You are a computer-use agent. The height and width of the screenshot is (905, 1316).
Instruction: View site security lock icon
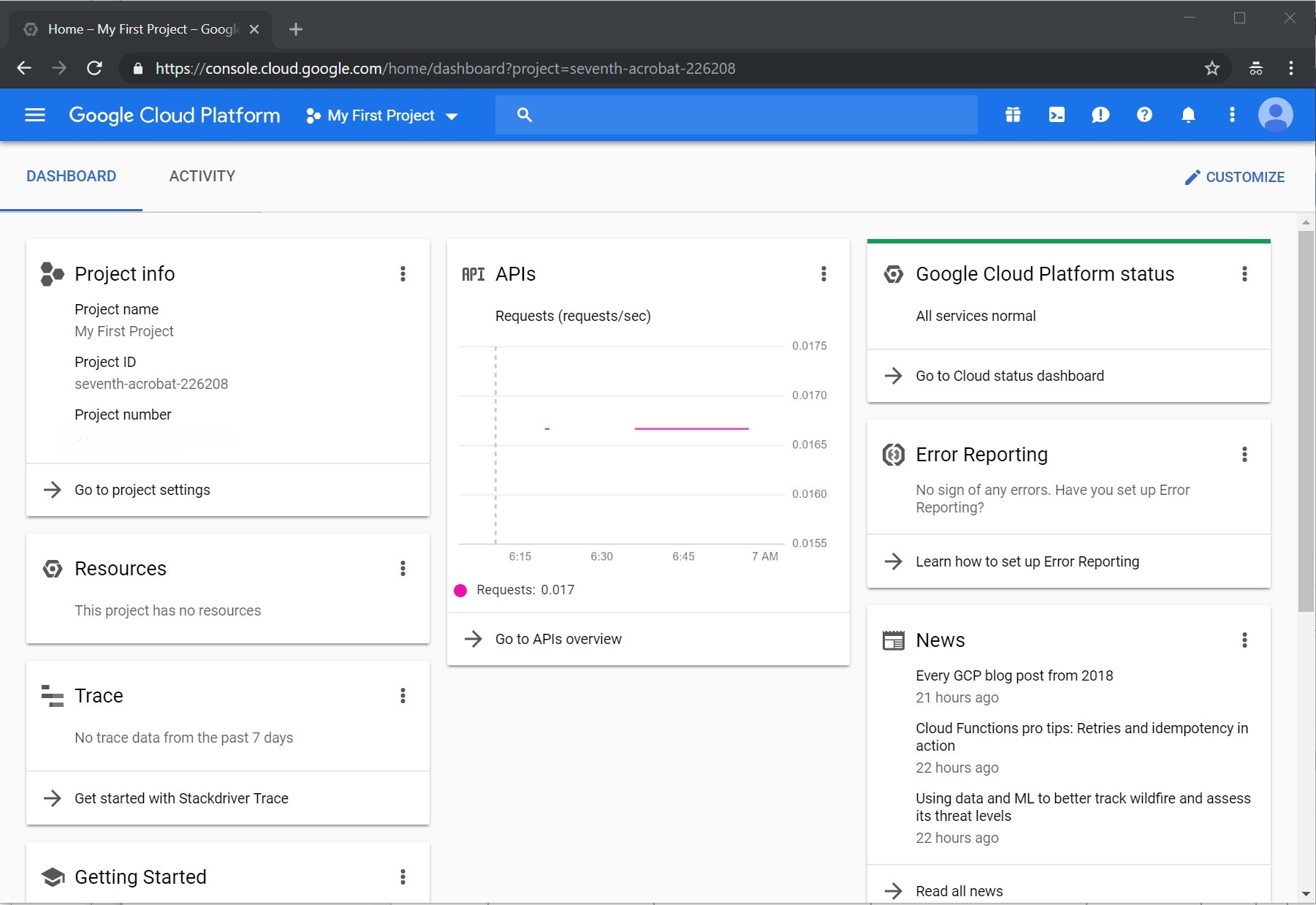[137, 69]
